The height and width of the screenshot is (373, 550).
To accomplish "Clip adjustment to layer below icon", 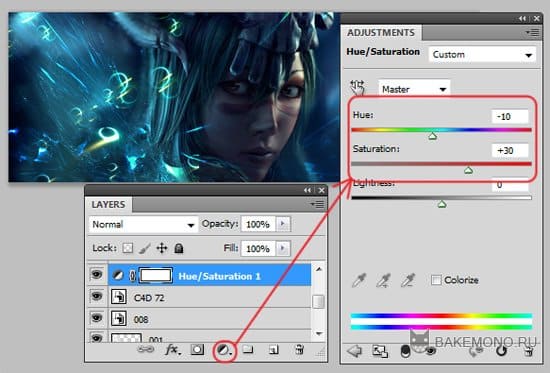I will pos(405,351).
